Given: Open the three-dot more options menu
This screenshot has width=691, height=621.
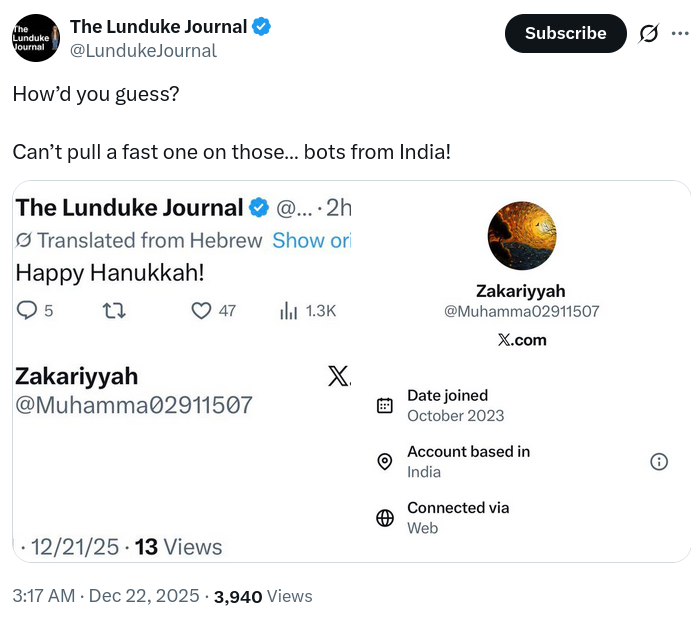Looking at the screenshot, I should tap(680, 33).
